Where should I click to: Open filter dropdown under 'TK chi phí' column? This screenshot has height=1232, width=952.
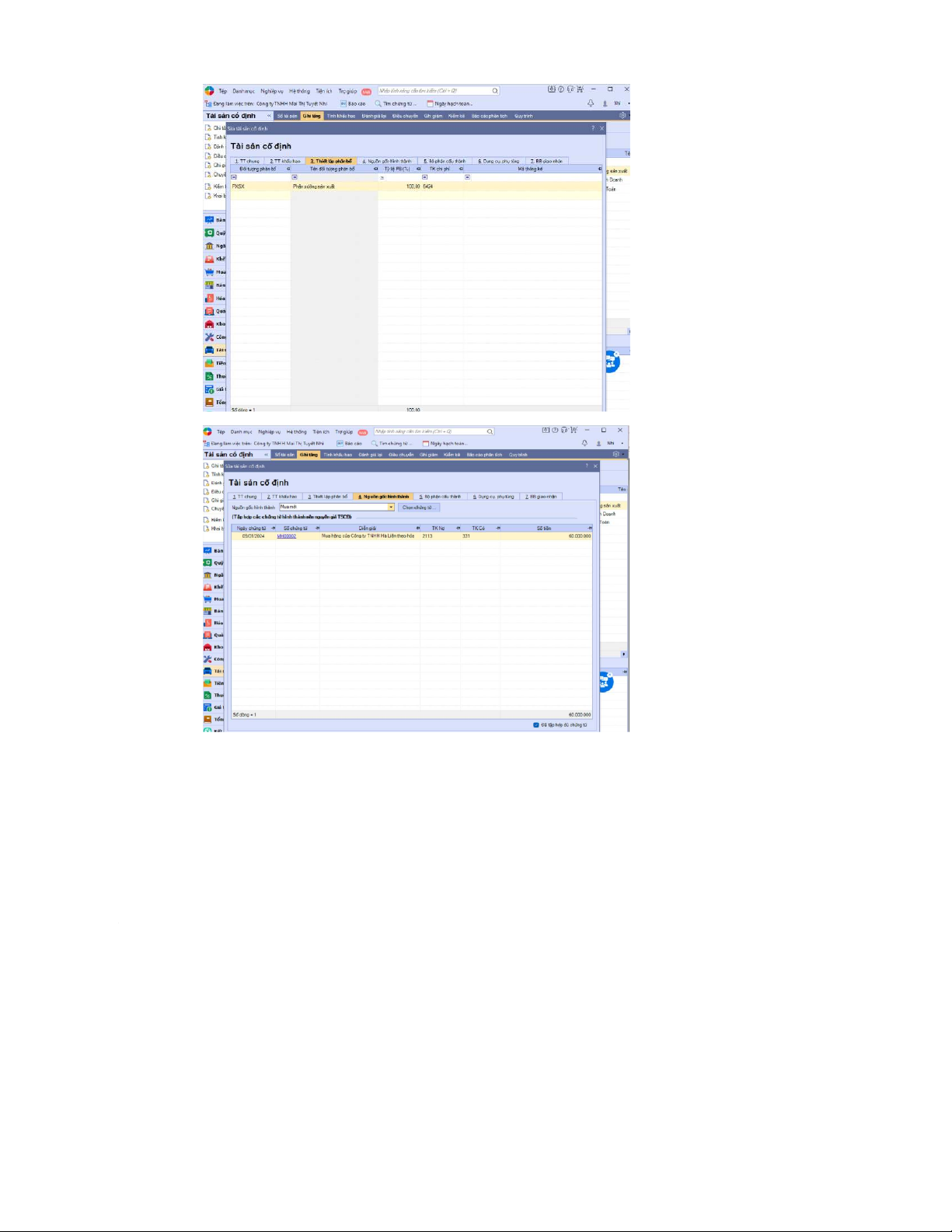[x=424, y=177]
